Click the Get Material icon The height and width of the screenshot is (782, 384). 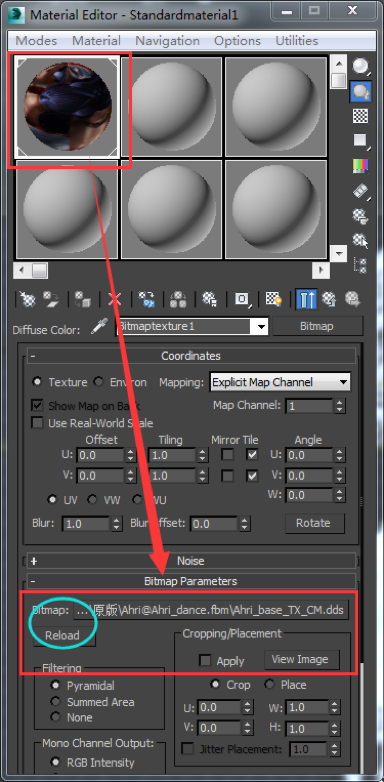(x=27, y=300)
